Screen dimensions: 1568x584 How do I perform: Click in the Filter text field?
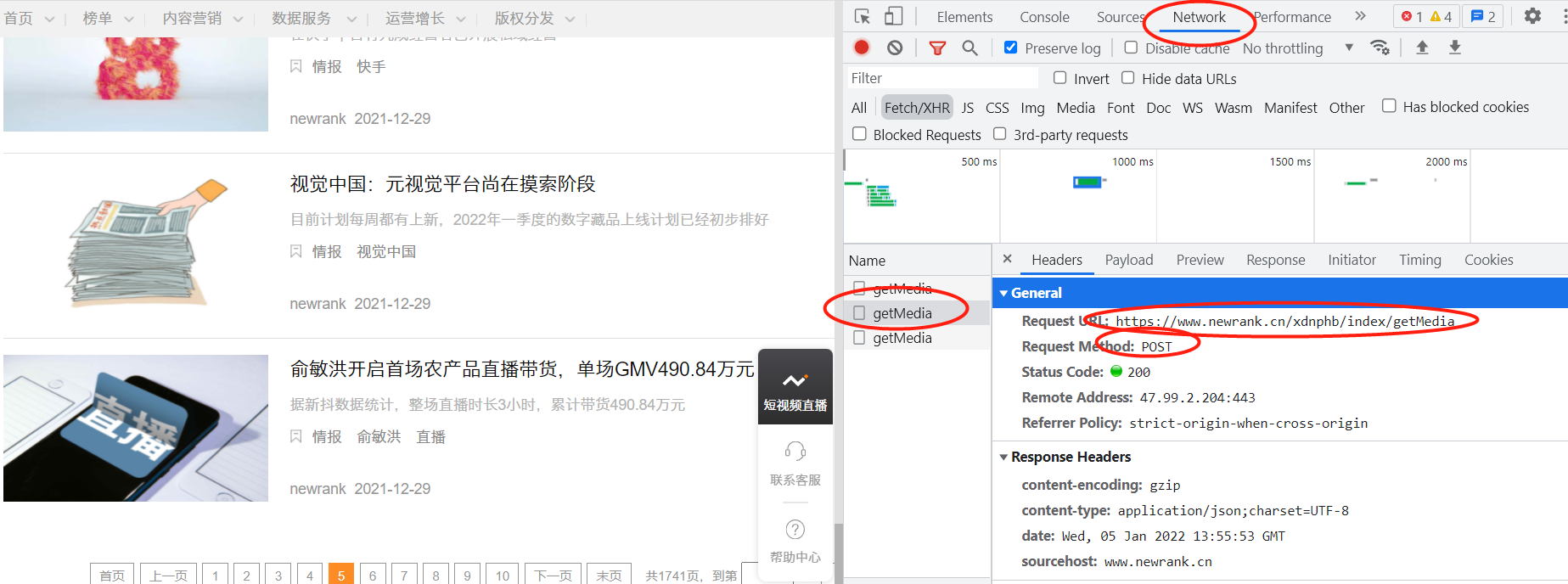(x=942, y=78)
